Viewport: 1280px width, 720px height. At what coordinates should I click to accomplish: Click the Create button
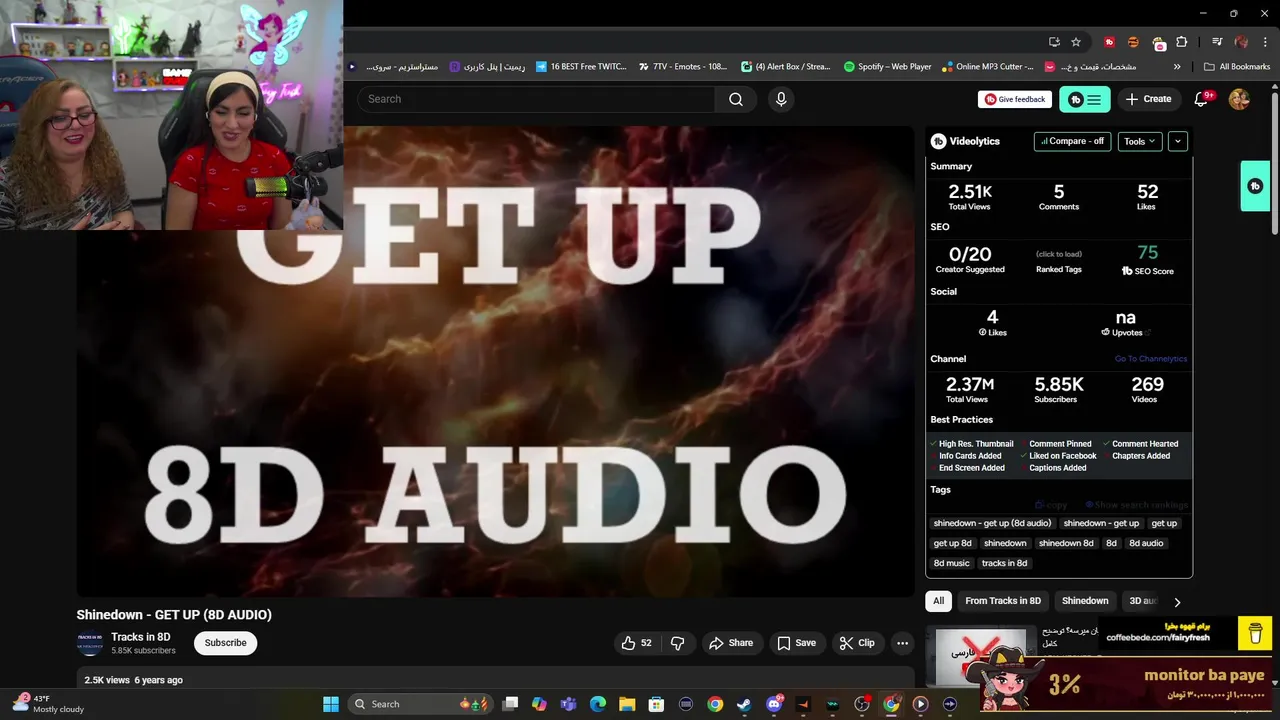coord(1148,99)
